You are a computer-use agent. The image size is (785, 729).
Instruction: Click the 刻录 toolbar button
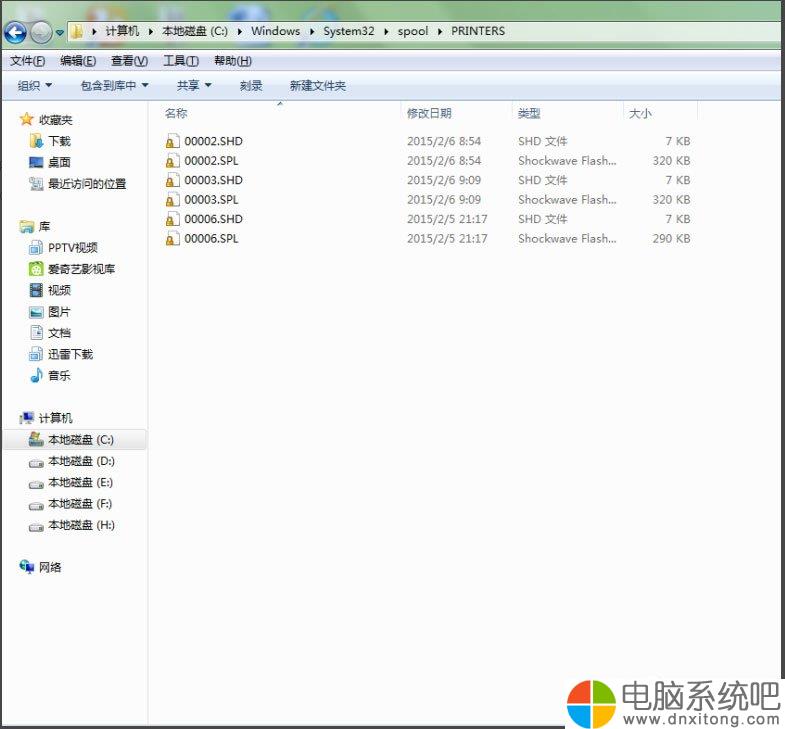pyautogui.click(x=251, y=86)
